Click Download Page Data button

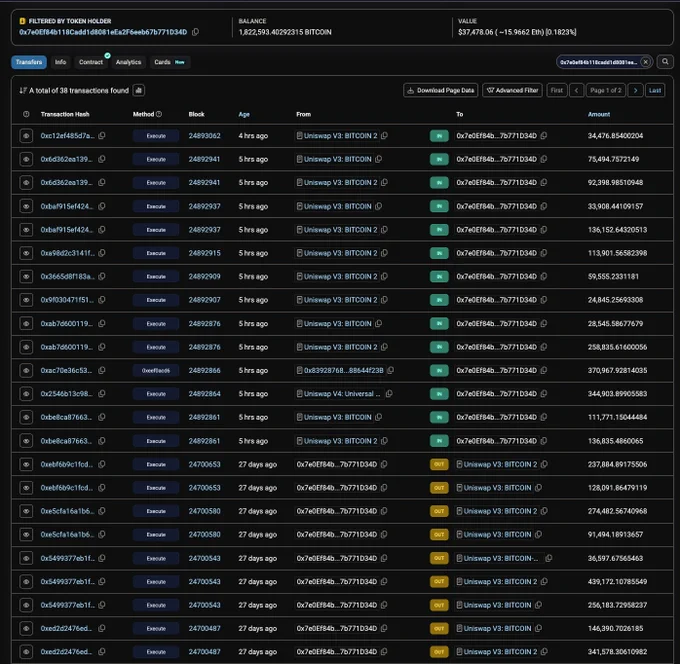(441, 90)
